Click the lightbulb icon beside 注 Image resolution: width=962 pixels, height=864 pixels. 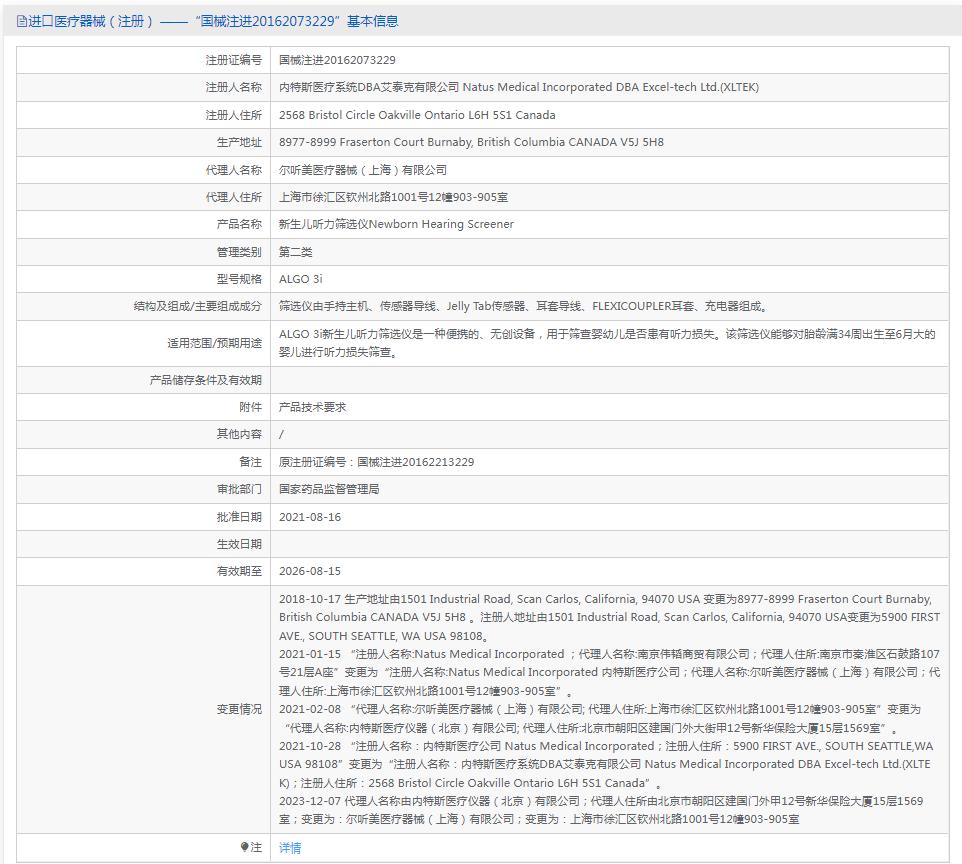click(x=245, y=847)
